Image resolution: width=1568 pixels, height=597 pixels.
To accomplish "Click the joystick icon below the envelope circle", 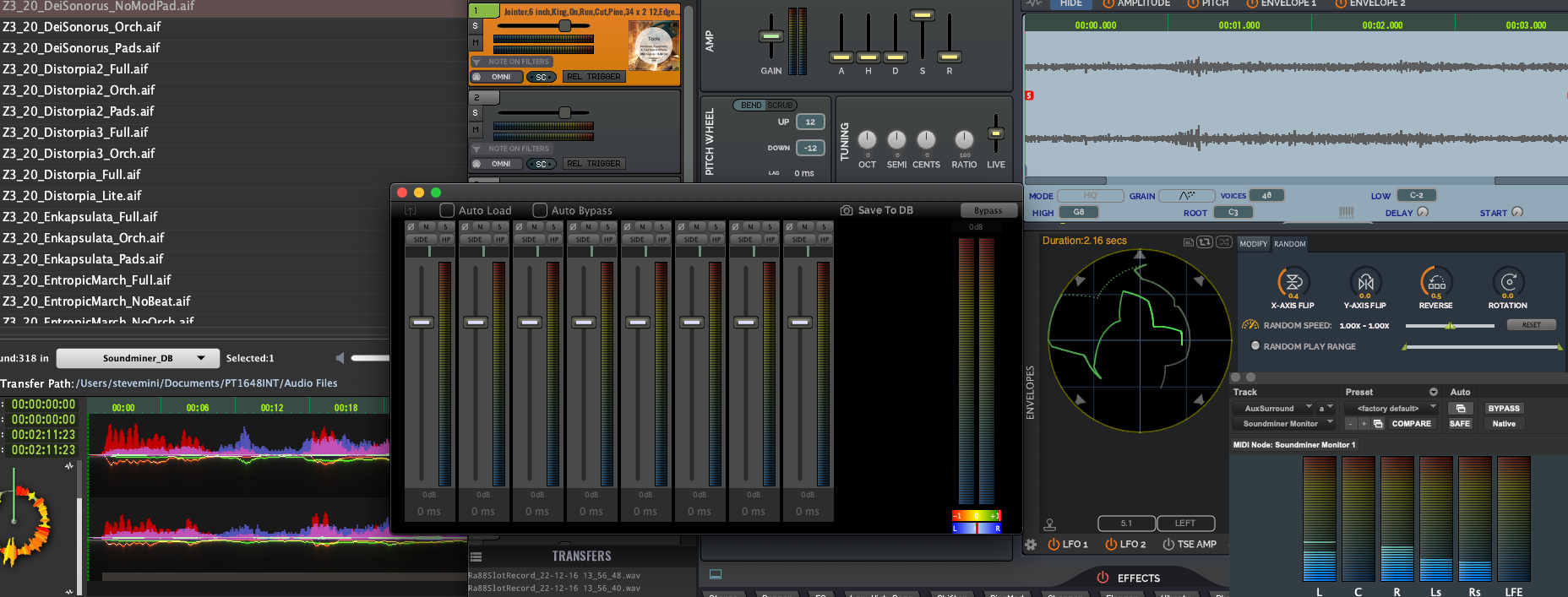I will pyautogui.click(x=1050, y=524).
